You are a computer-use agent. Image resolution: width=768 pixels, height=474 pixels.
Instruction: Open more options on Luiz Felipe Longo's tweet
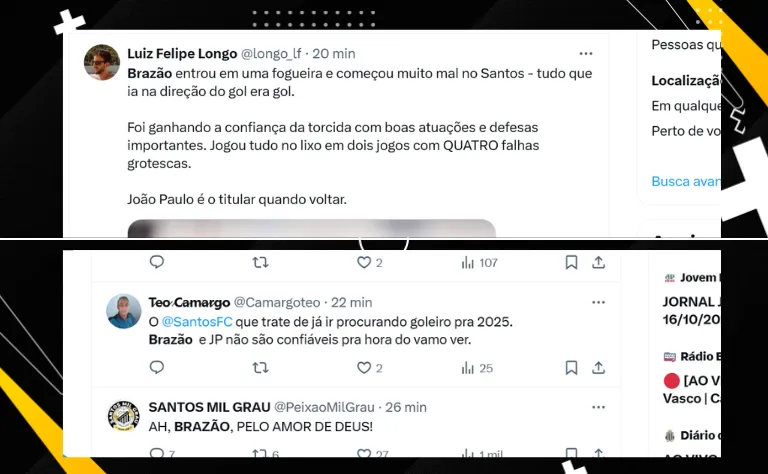pyautogui.click(x=586, y=54)
